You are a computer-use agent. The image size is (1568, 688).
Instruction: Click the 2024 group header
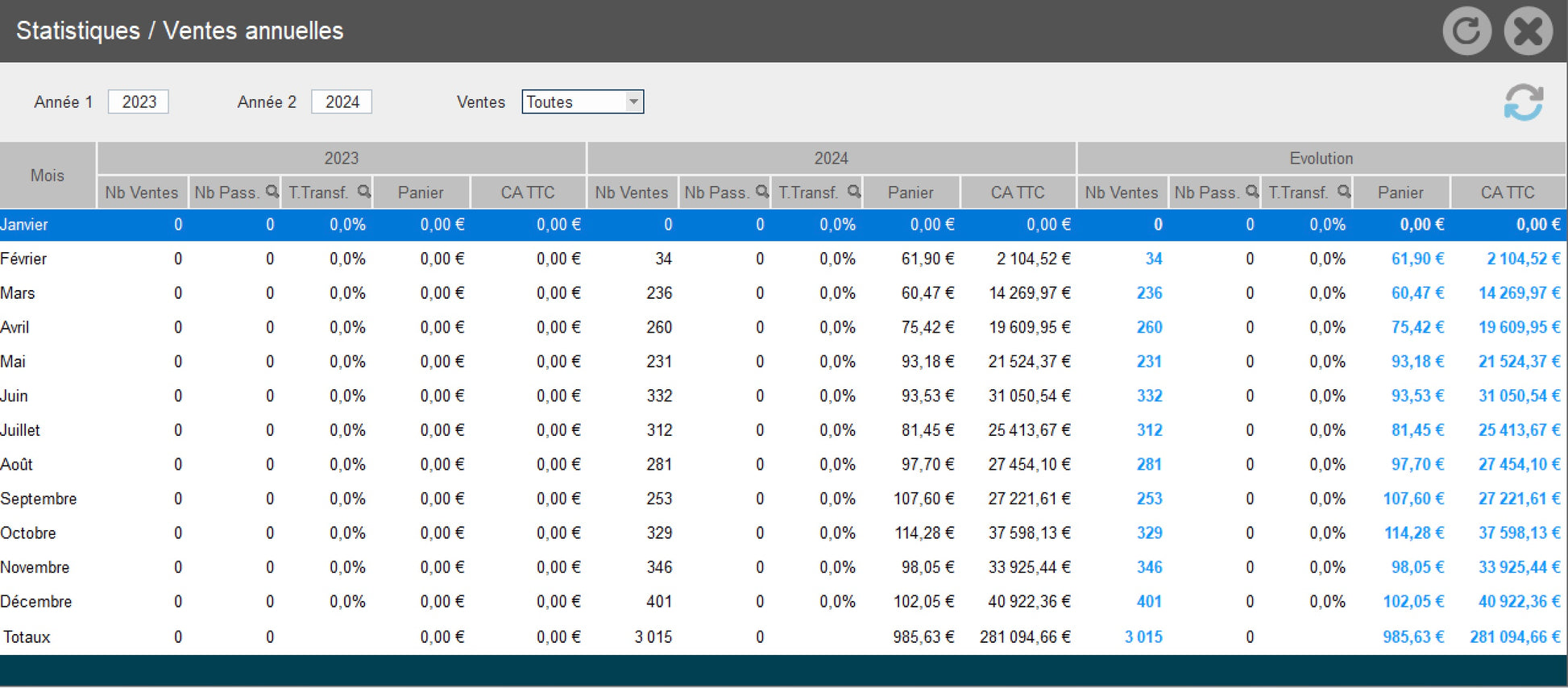[832, 158]
